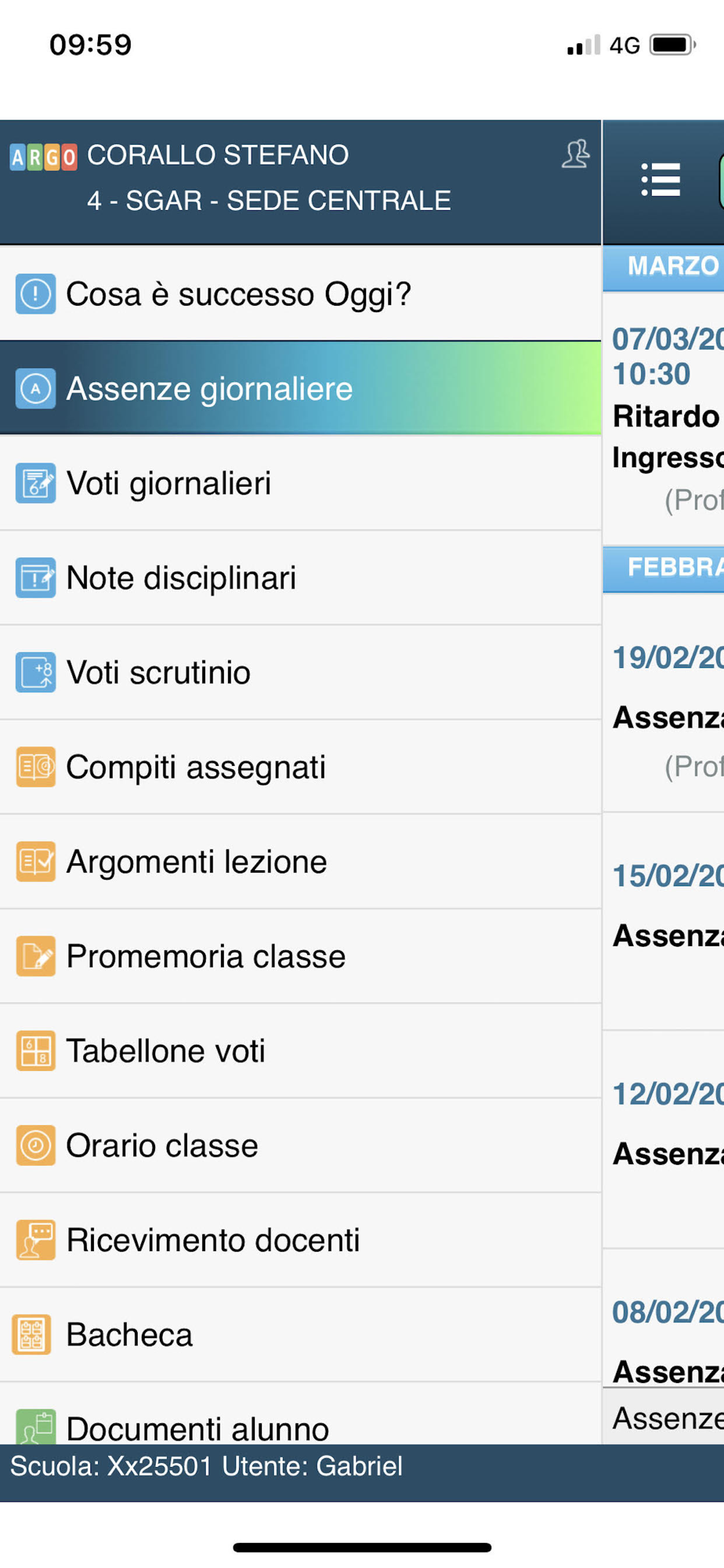The height and width of the screenshot is (1568, 724).
Task: Tap the Tabellone voti grid icon
Action: [35, 1051]
